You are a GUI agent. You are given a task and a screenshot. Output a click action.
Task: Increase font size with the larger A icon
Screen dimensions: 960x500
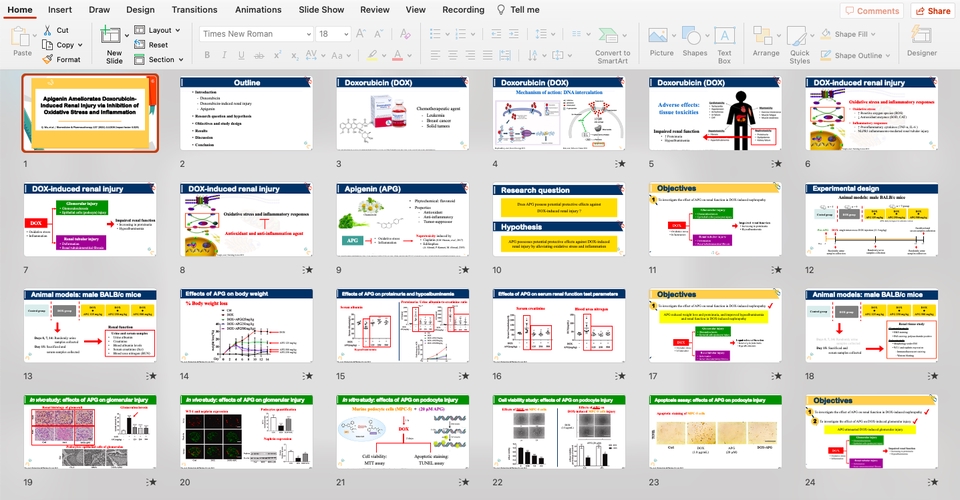(x=361, y=34)
